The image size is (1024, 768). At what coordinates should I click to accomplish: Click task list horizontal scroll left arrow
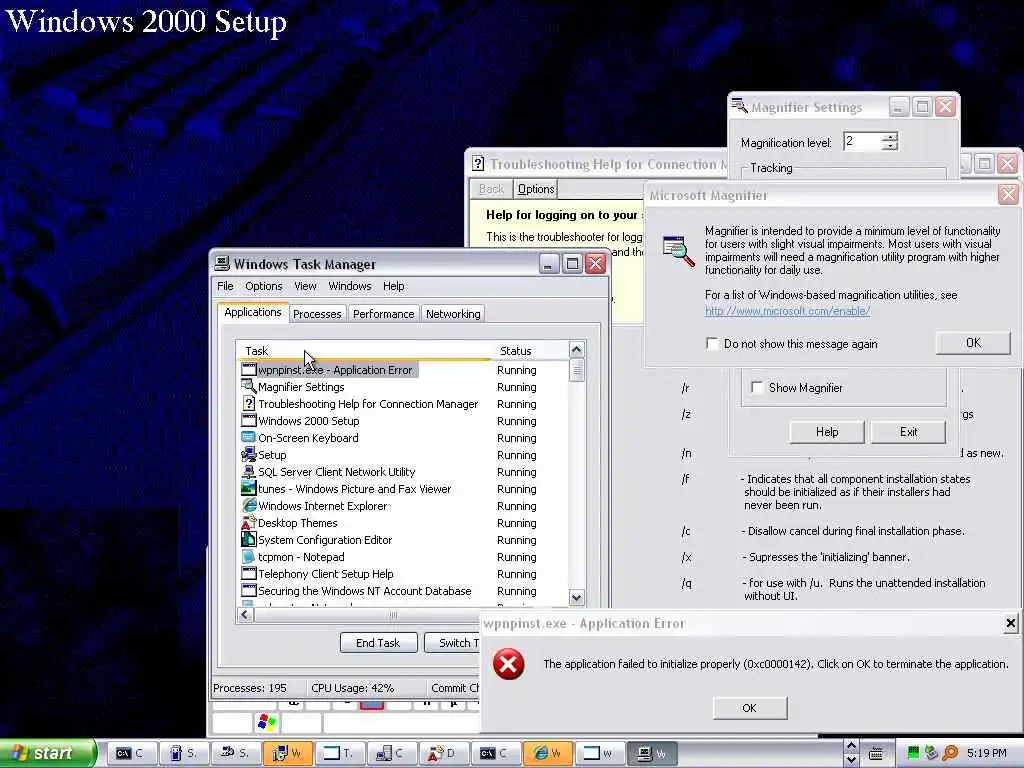[245, 615]
